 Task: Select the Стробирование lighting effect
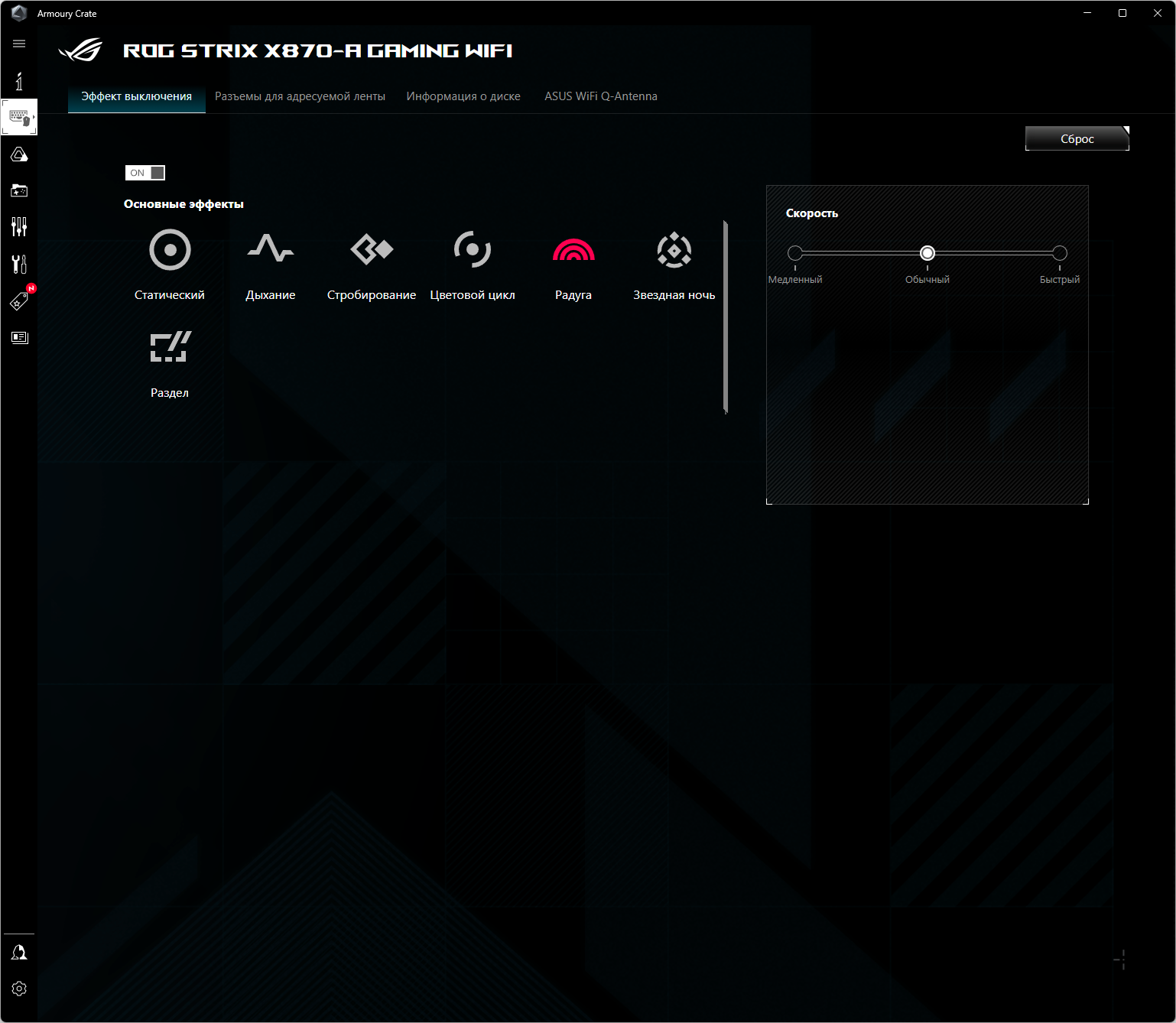tap(372, 265)
